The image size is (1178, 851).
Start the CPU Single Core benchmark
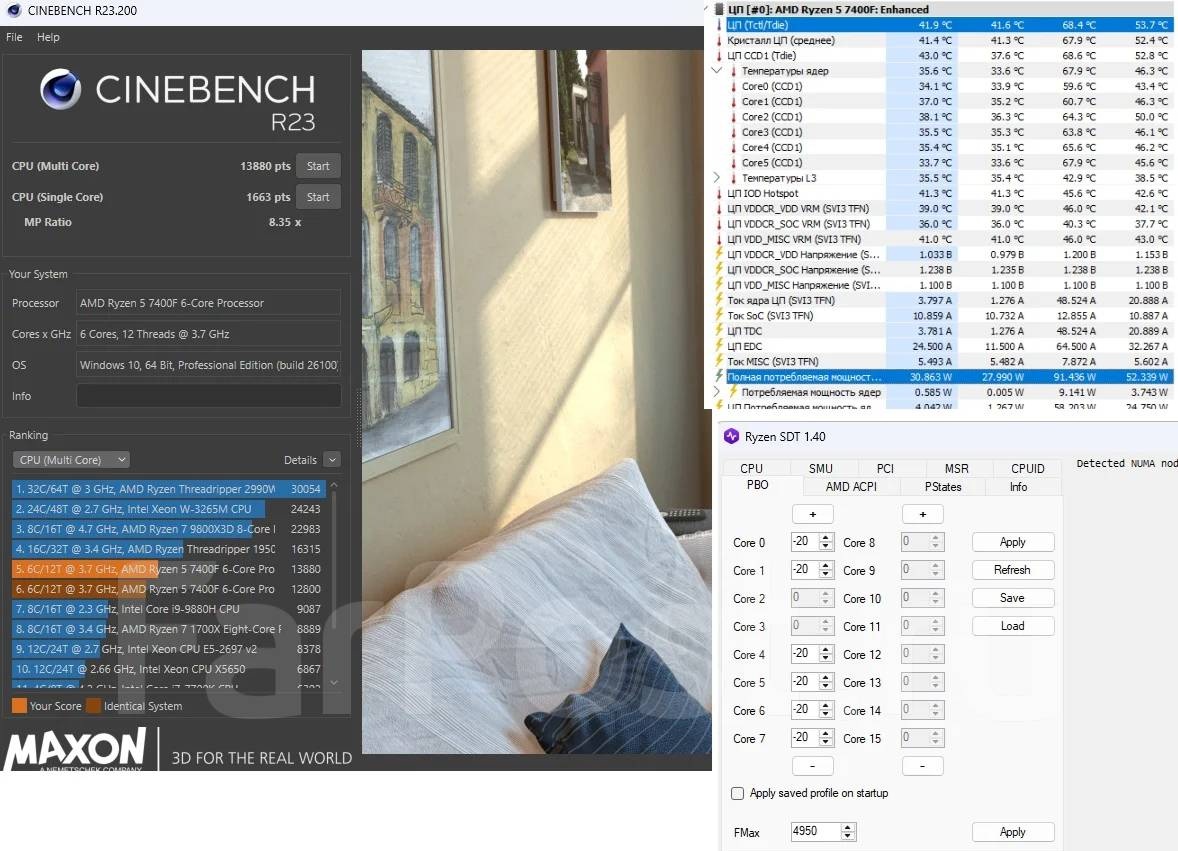[318, 197]
